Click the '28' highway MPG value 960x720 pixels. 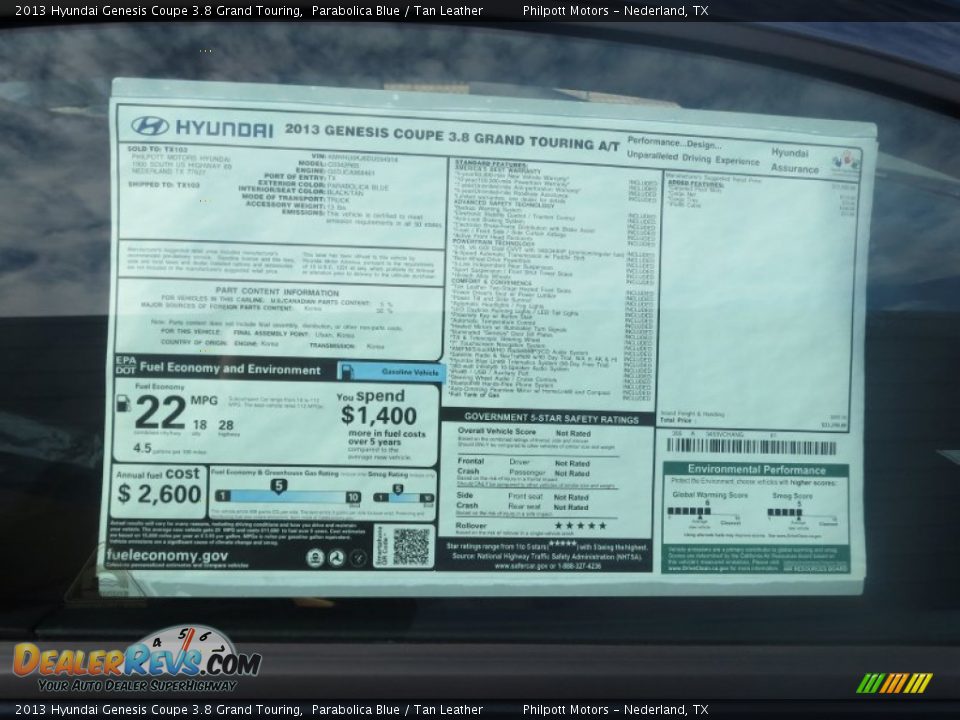(x=226, y=425)
